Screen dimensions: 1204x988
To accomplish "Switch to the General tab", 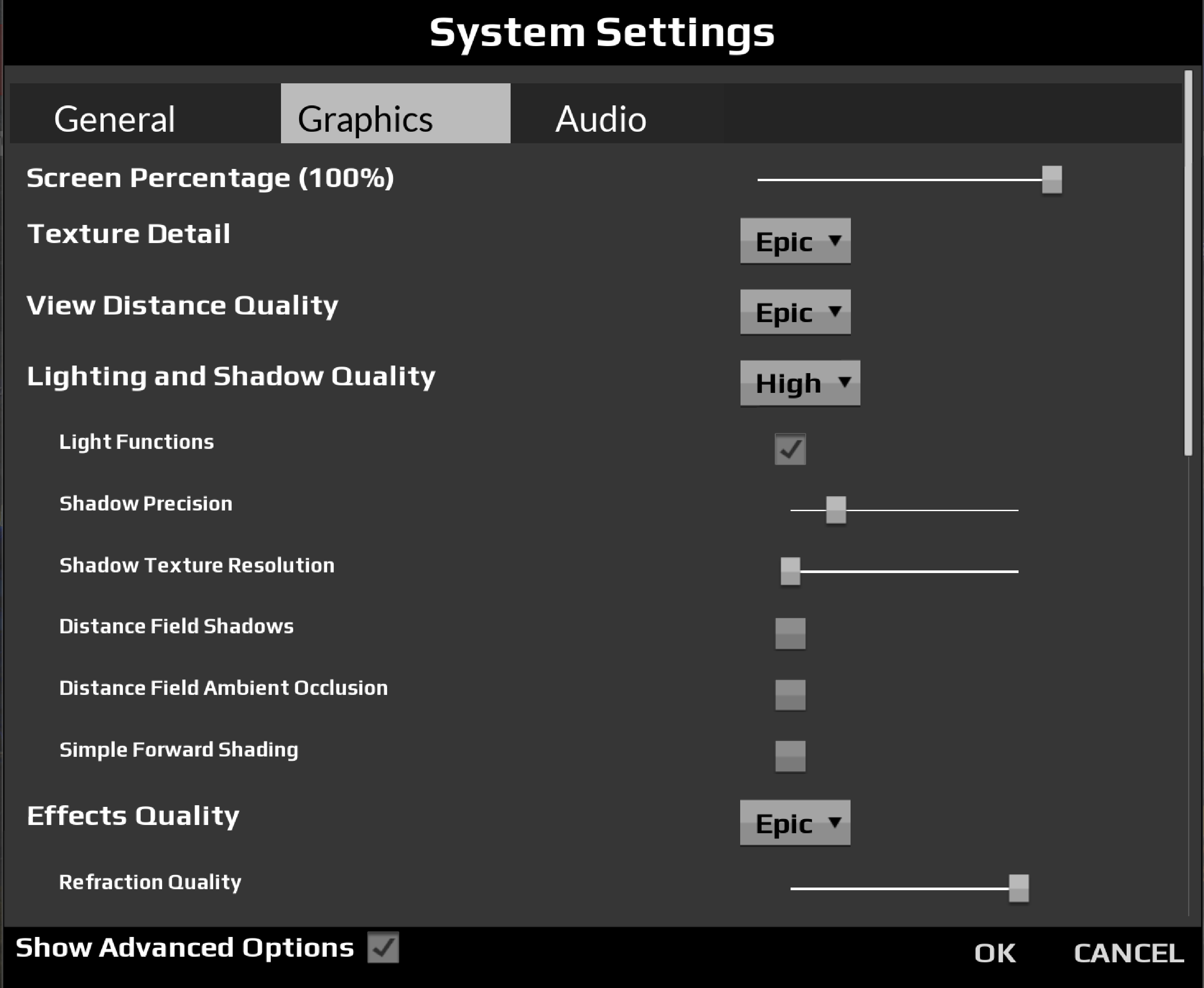I will 115,119.
